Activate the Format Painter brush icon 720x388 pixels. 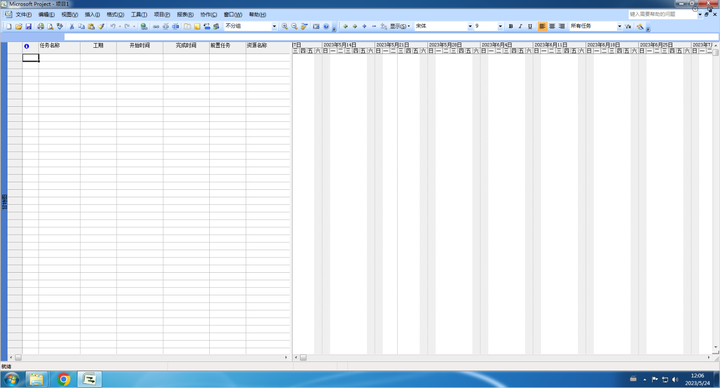[x=101, y=27]
